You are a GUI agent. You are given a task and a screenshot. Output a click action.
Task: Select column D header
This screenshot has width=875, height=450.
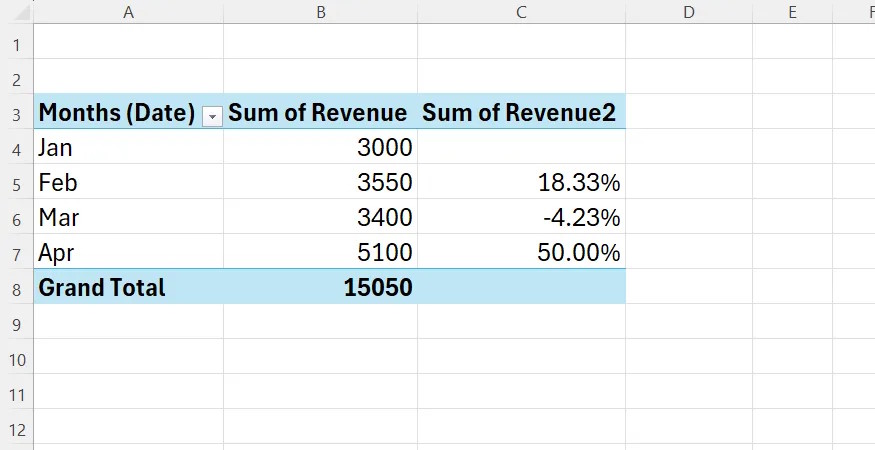[689, 12]
